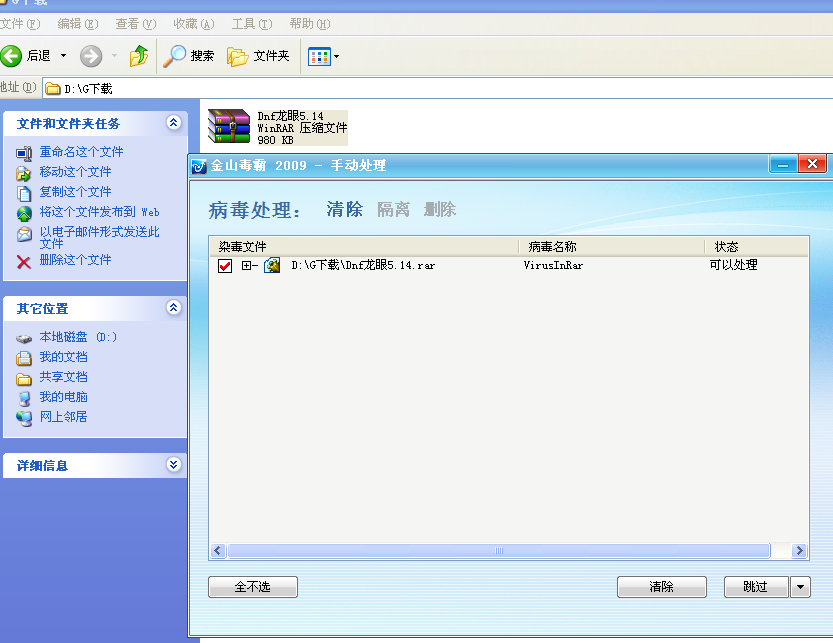Viewport: 833px width, 643px height.
Task: Open the Views mode dropdown button
Action: coord(324,56)
